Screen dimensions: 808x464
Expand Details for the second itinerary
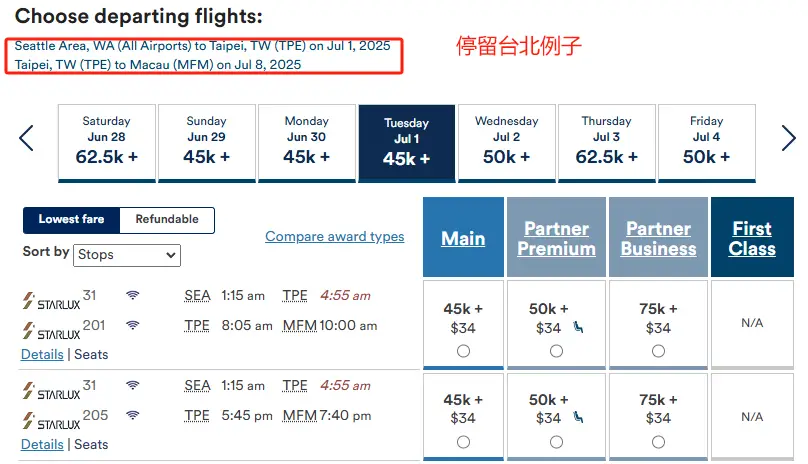click(x=42, y=444)
